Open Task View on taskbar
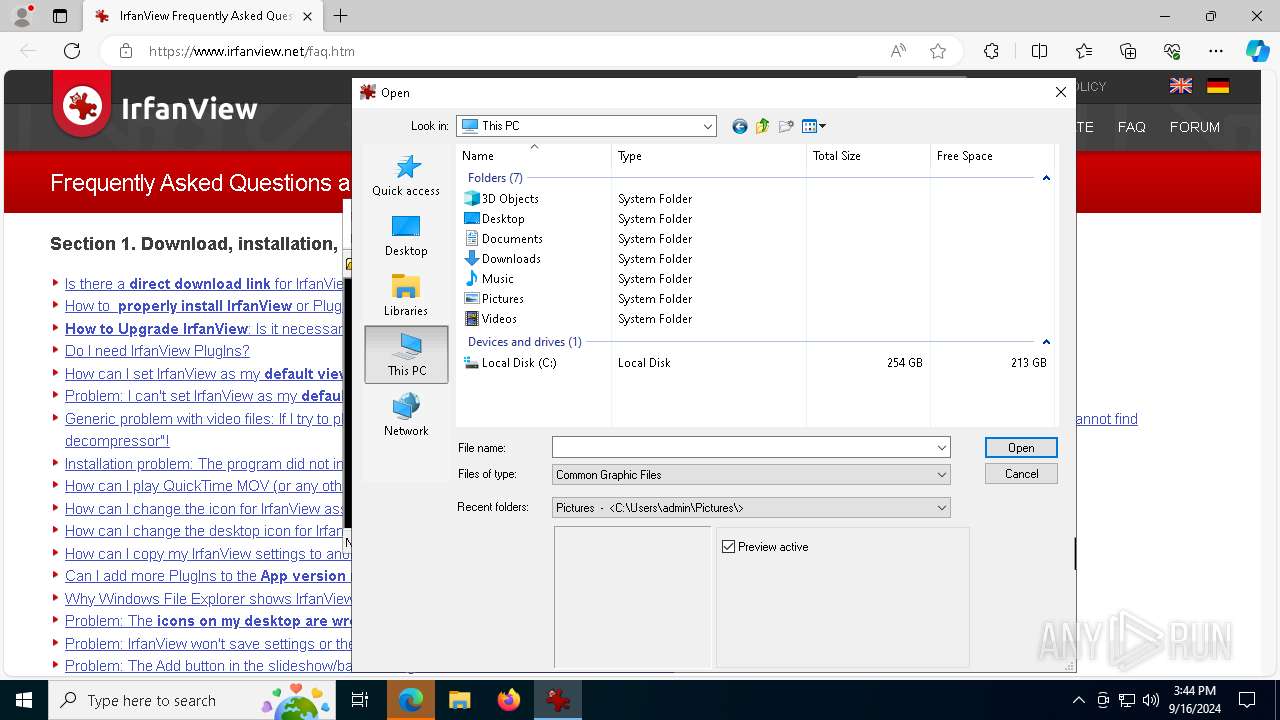Screen dimensions: 1280x720 click(360, 700)
